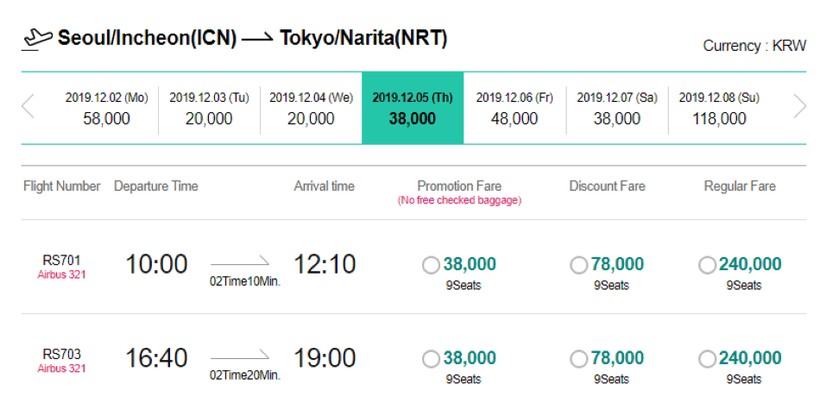This screenshot has height=397, width=820.
Task: Select RS703 Discount Fare 78,000
Action: pyautogui.click(x=579, y=359)
